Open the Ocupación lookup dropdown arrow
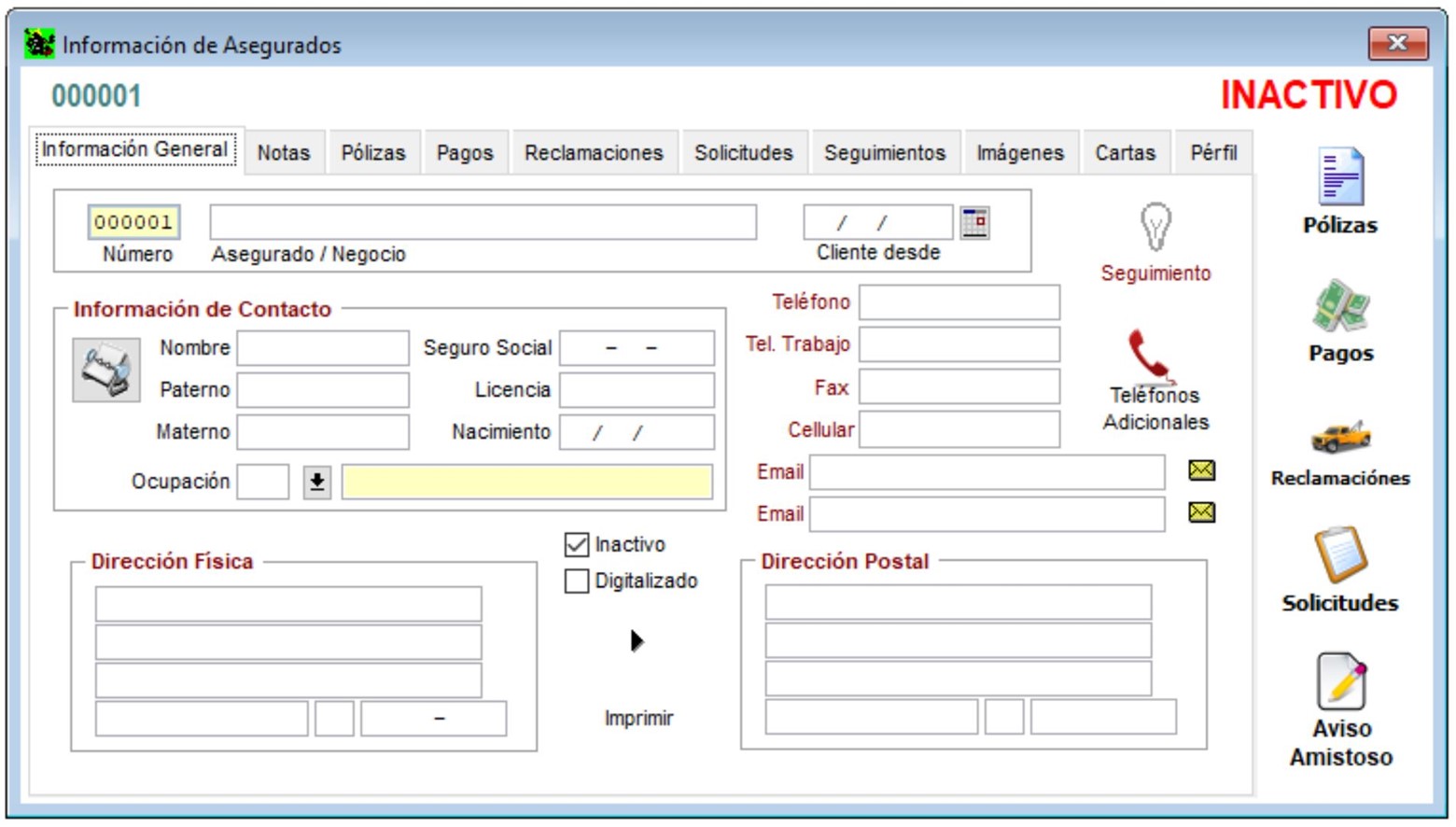The height and width of the screenshot is (827, 1456). coord(317,482)
